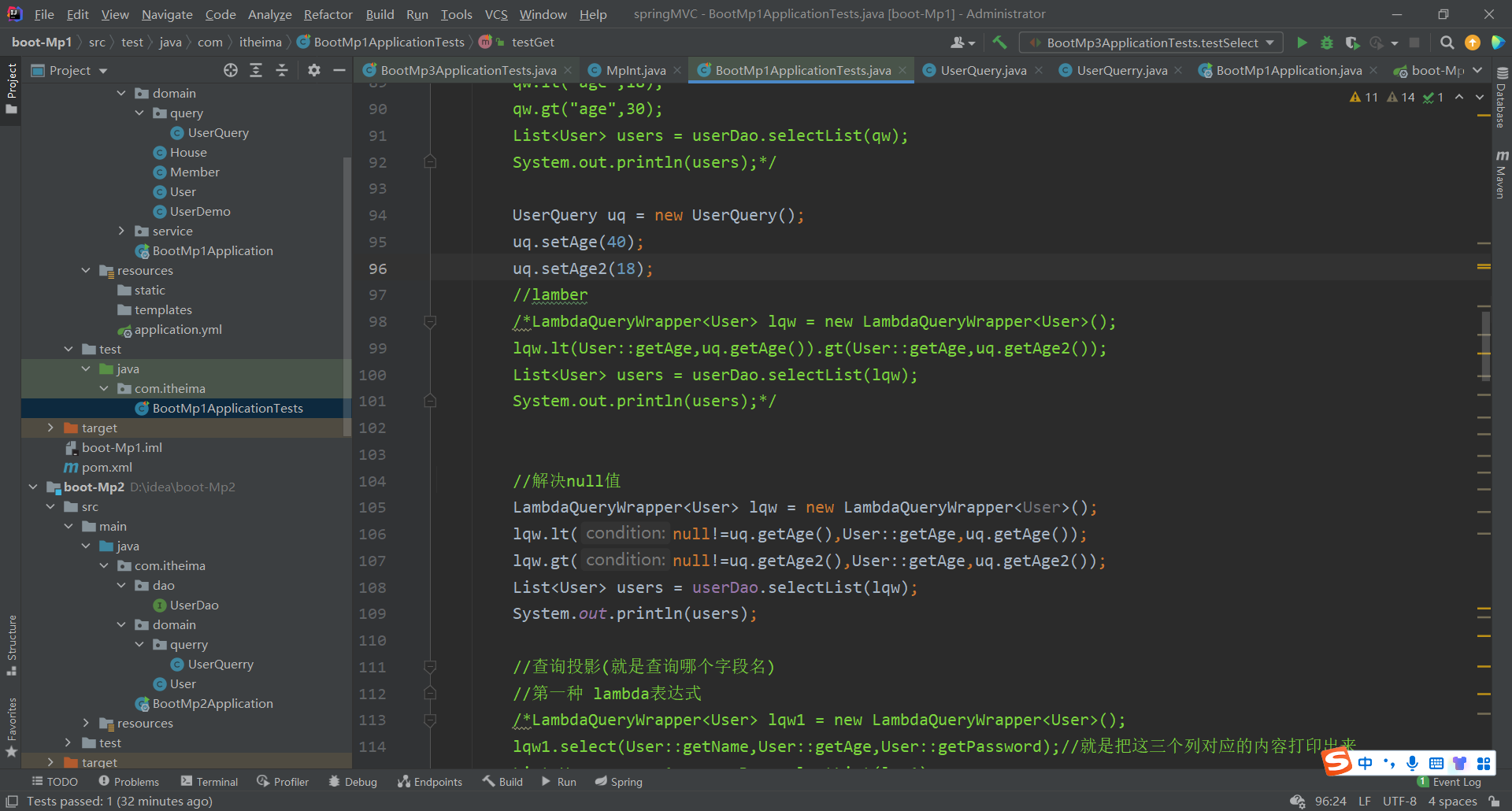
Task: Open the Refactor menu
Action: coord(328,14)
